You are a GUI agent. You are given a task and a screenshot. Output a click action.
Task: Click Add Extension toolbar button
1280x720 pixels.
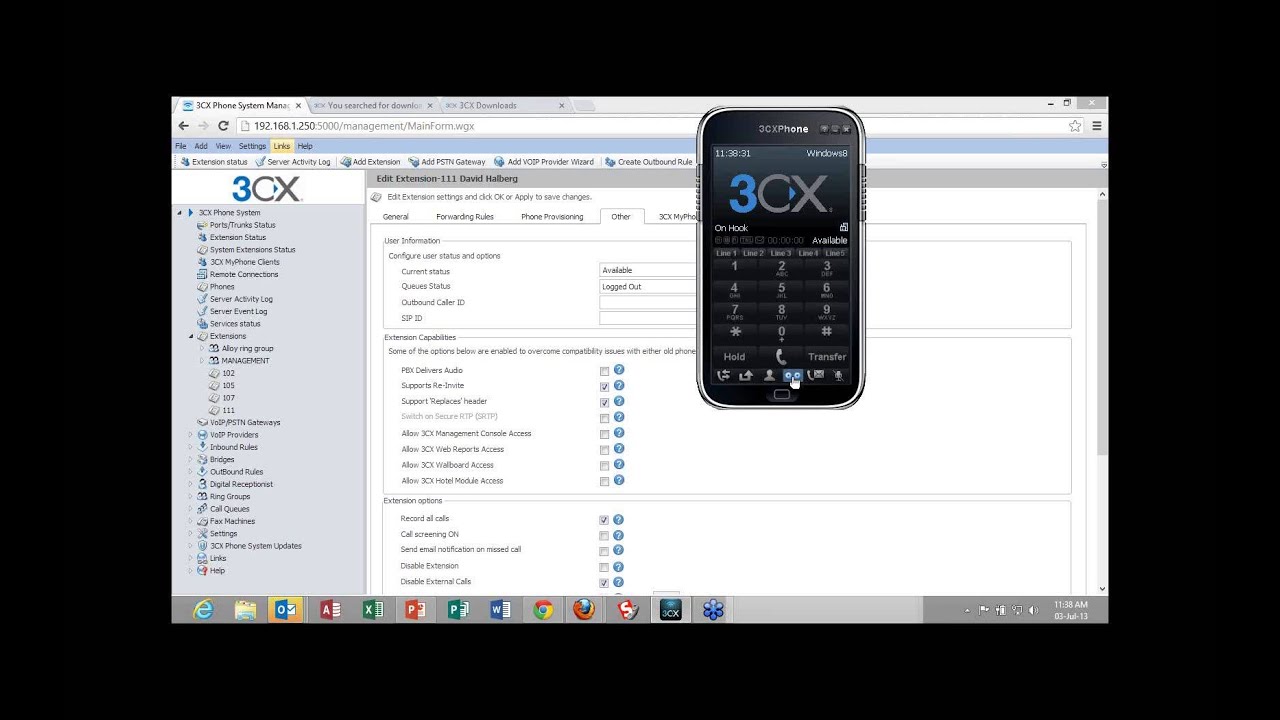click(370, 162)
